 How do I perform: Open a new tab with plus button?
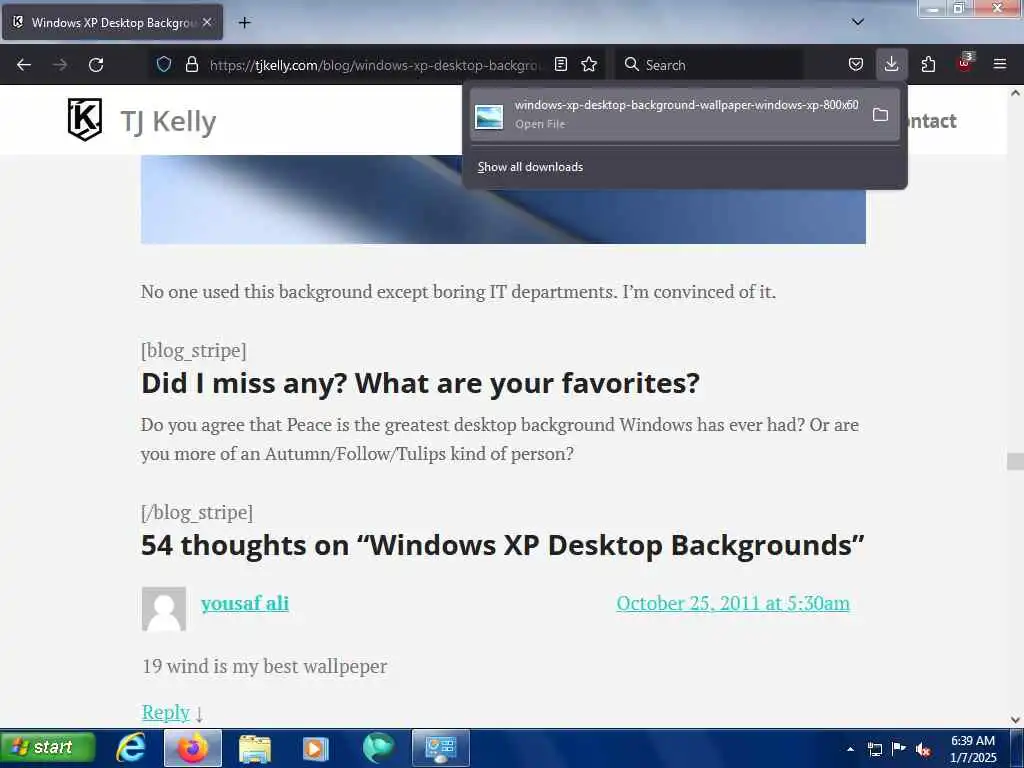click(x=244, y=23)
